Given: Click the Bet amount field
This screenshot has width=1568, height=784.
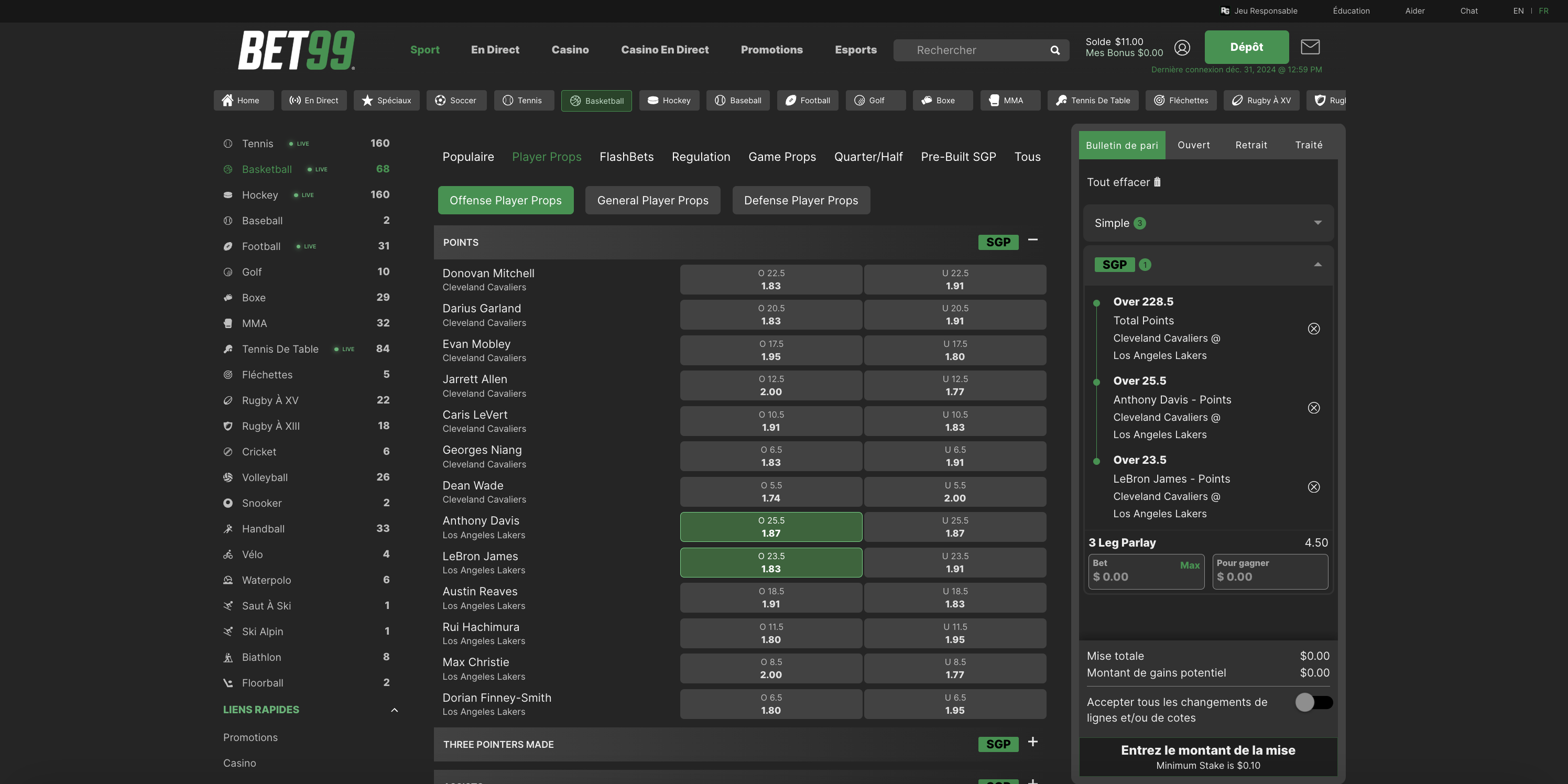Looking at the screenshot, I should point(1146,571).
